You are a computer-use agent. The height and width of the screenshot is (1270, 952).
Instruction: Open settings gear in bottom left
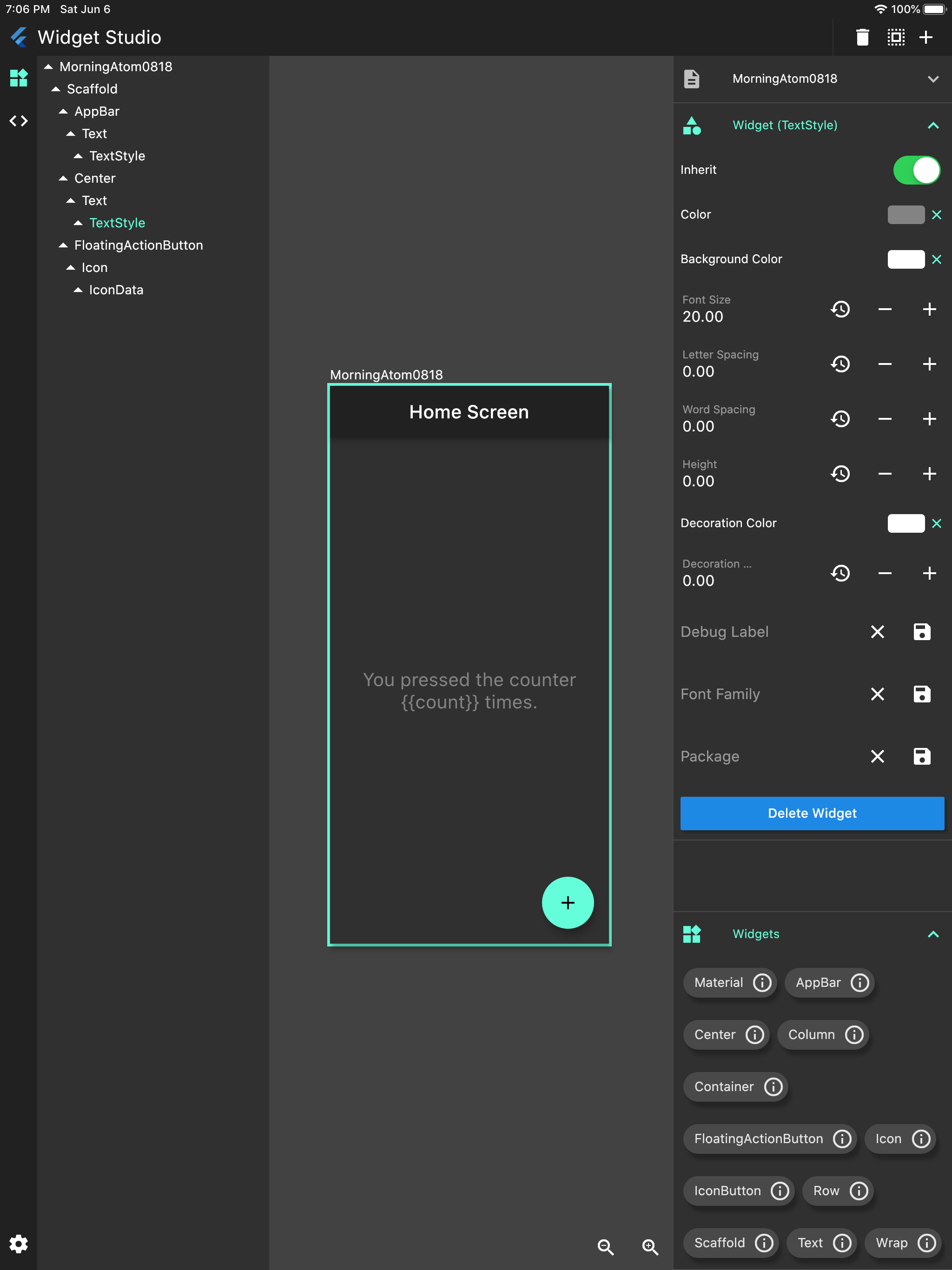click(19, 1244)
